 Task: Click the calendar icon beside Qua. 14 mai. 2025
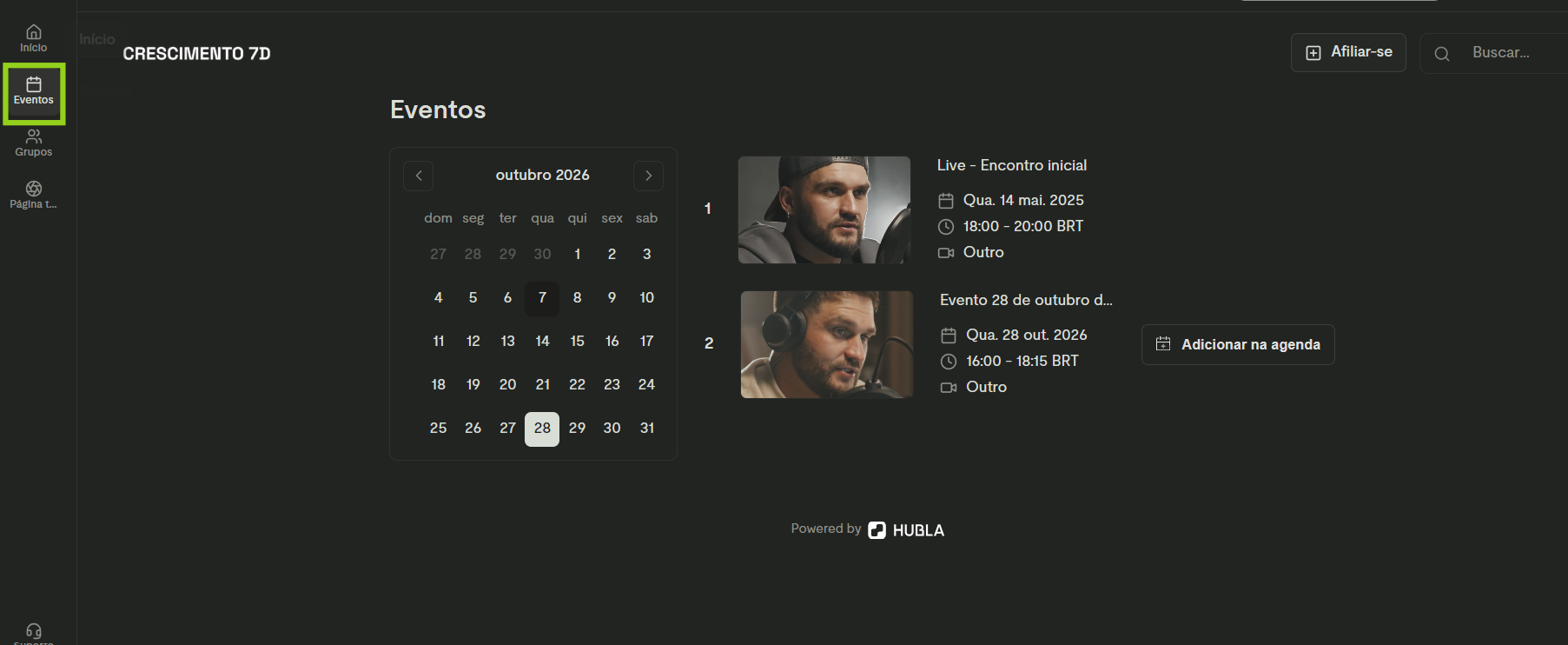tap(946, 201)
